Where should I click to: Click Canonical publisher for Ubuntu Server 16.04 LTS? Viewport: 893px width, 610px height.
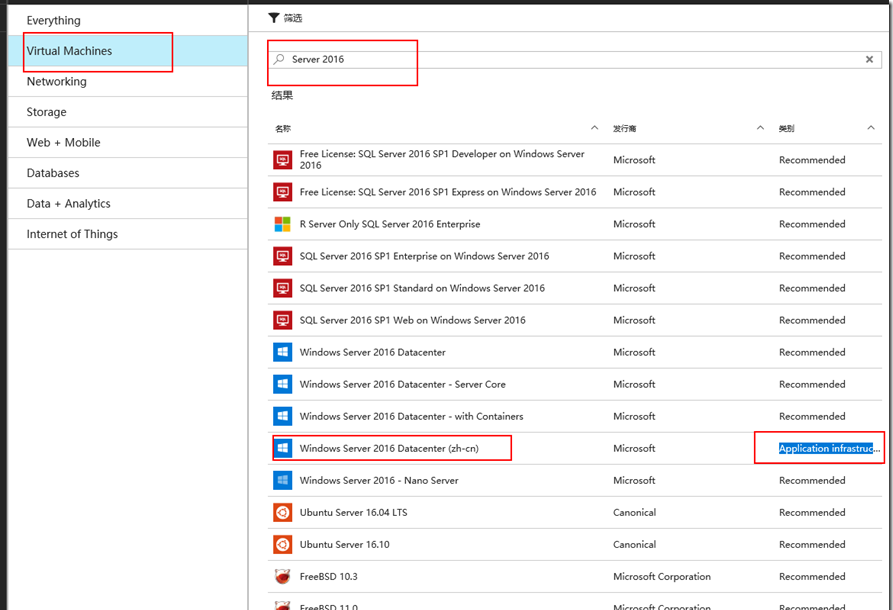[x=634, y=513]
